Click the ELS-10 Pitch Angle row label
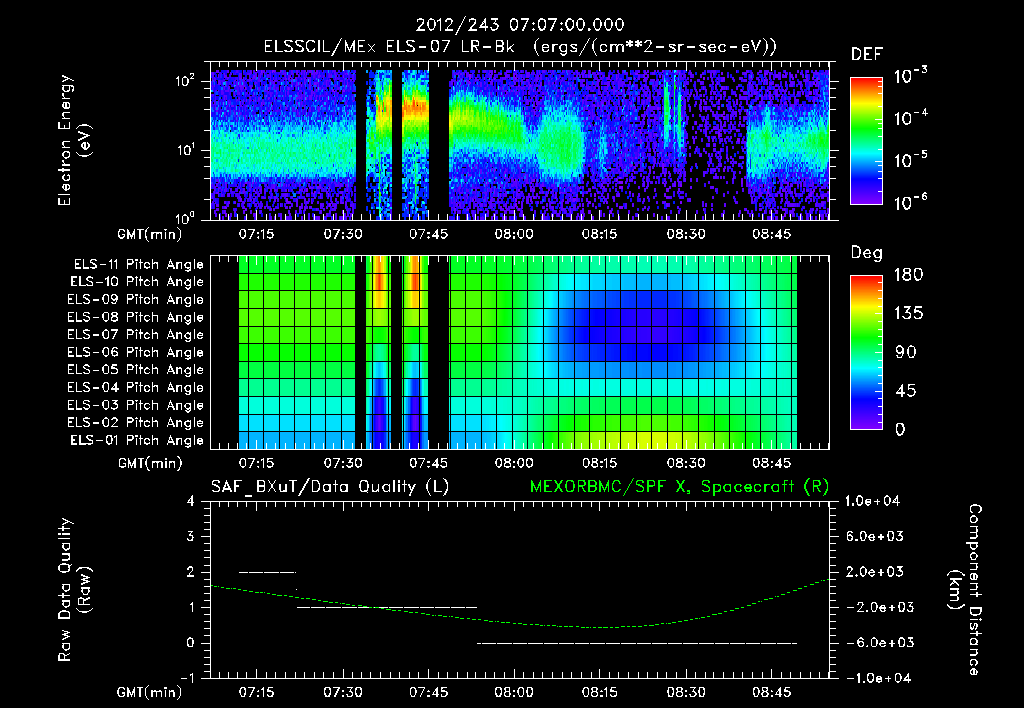Screen dimensions: 1024x708 click(137, 282)
